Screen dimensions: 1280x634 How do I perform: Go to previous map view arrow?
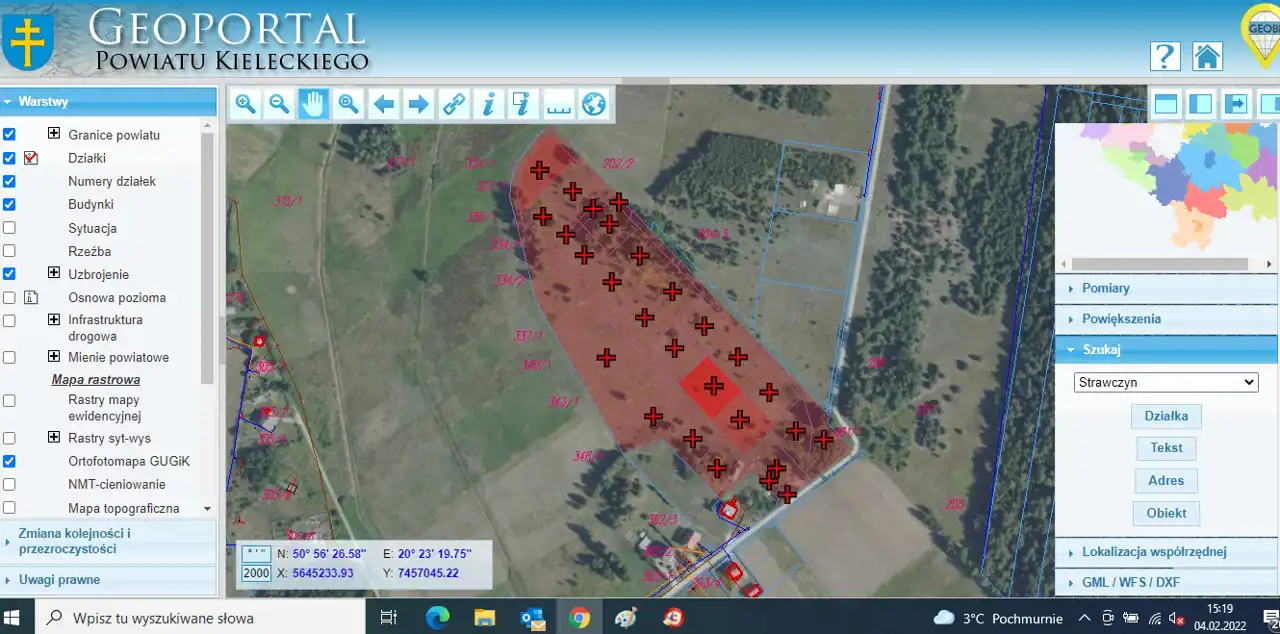(383, 104)
